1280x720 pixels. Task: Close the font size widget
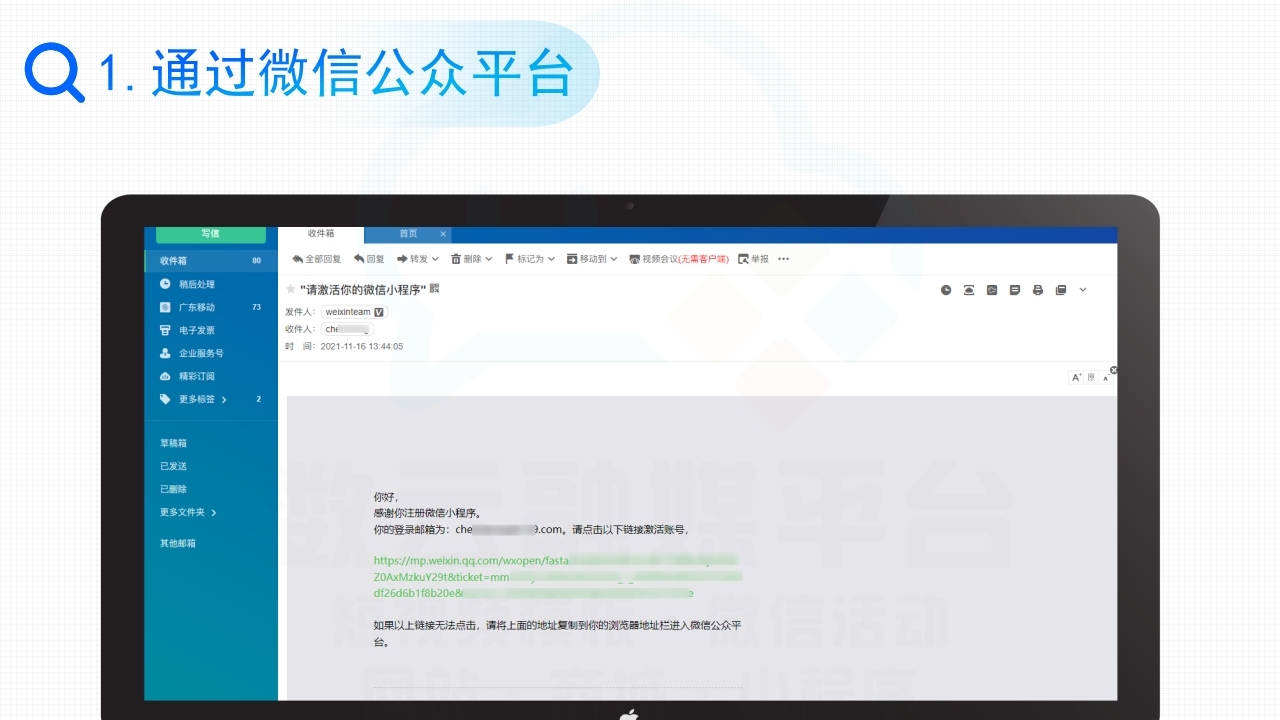(1114, 370)
